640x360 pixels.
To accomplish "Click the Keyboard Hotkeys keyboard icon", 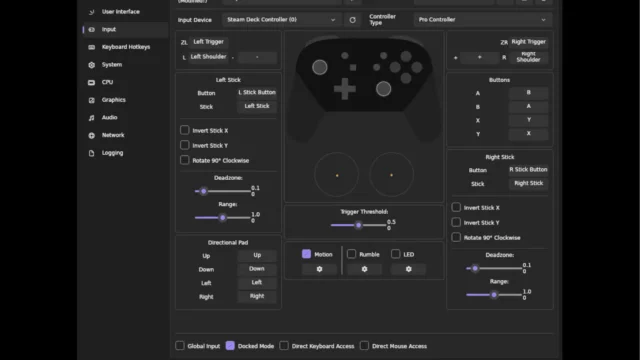I will pos(91,47).
